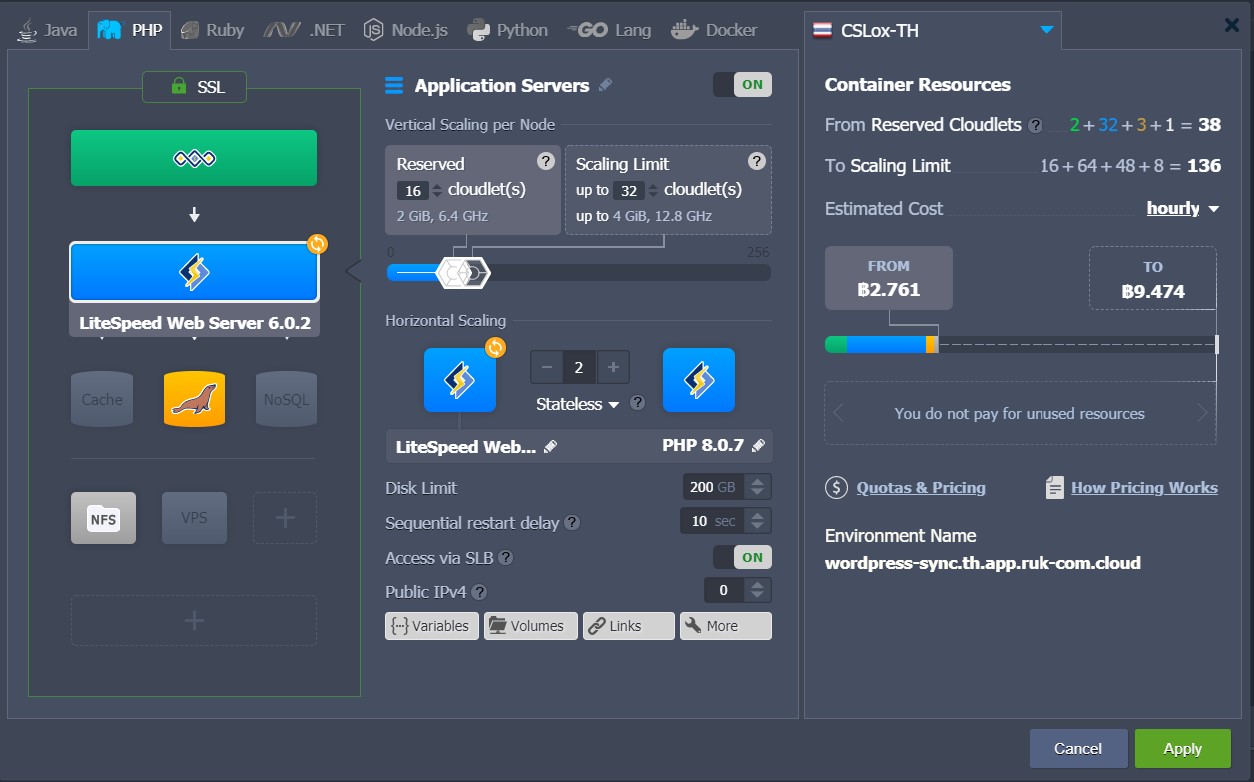Switch to the GO Lang tab

(x=609, y=30)
